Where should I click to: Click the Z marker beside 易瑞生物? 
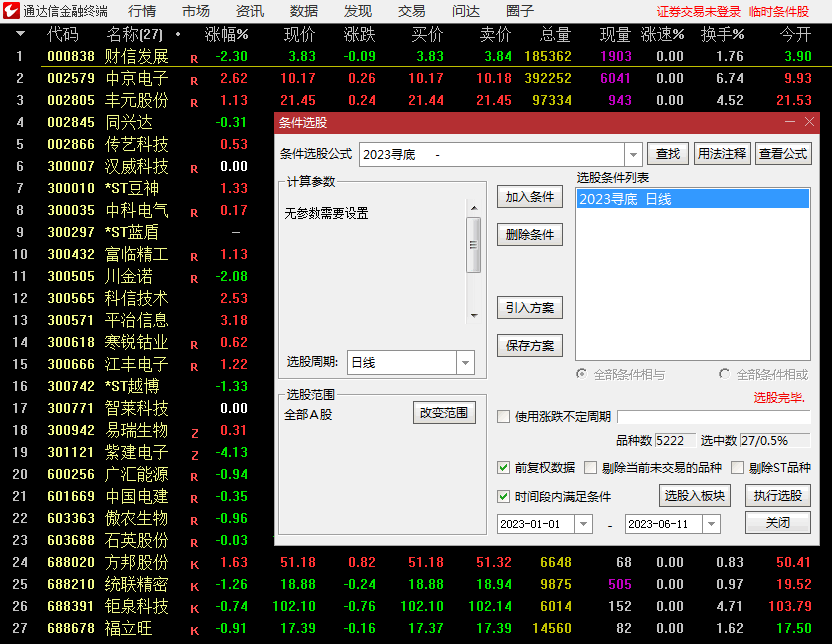[x=195, y=434]
